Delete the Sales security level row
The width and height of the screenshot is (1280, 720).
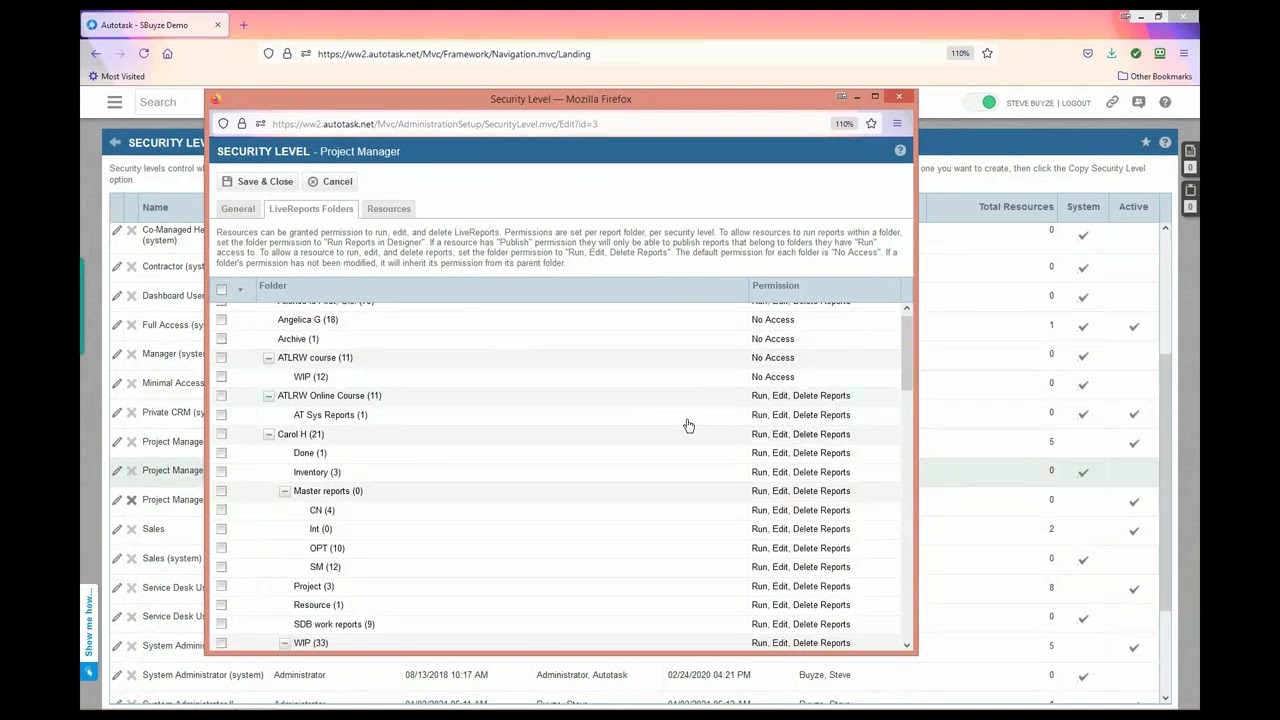[x=131, y=529]
